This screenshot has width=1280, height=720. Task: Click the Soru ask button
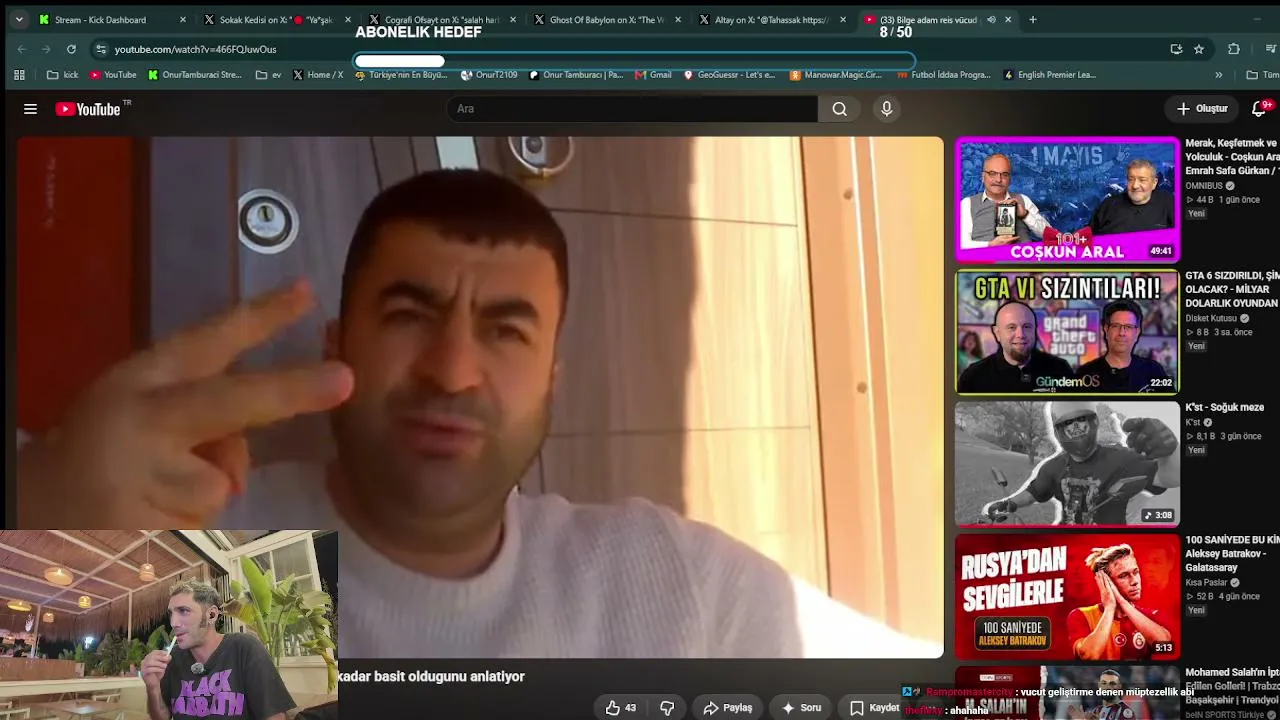point(801,708)
